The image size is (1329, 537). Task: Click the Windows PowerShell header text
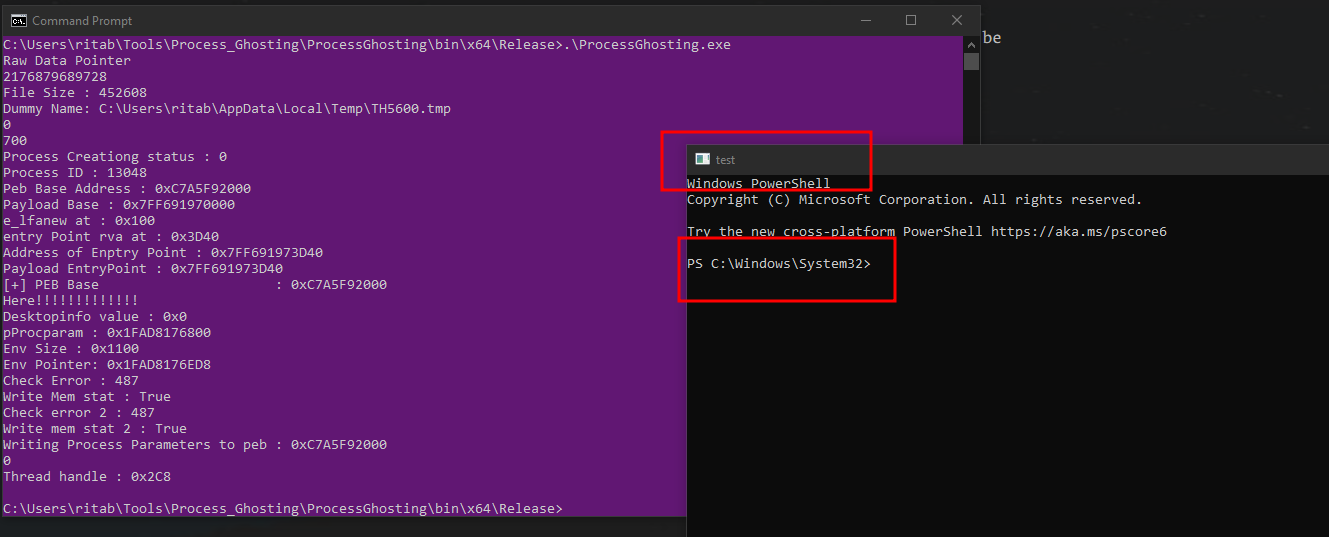(758, 183)
